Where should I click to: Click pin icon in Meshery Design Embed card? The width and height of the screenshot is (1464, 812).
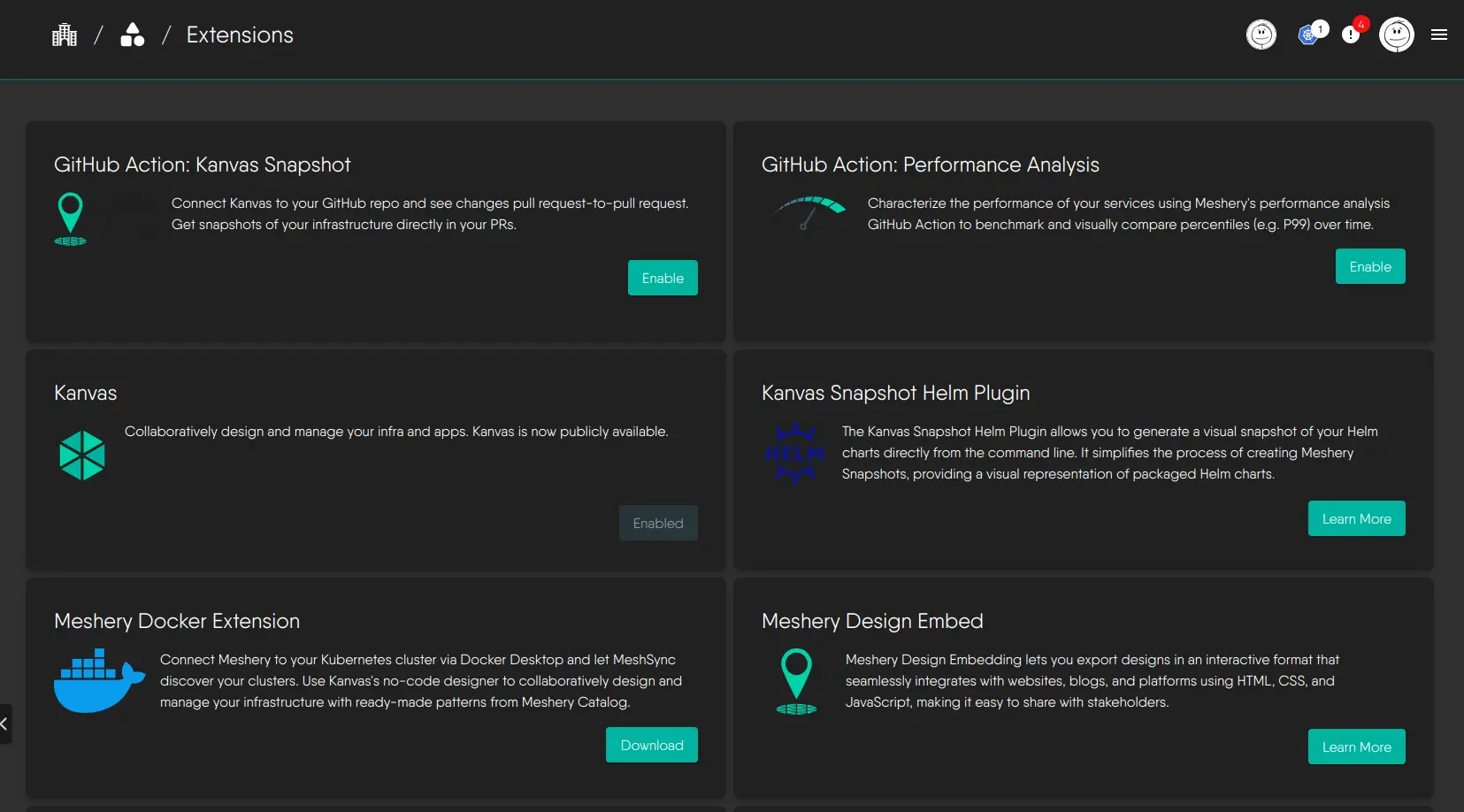(796, 681)
